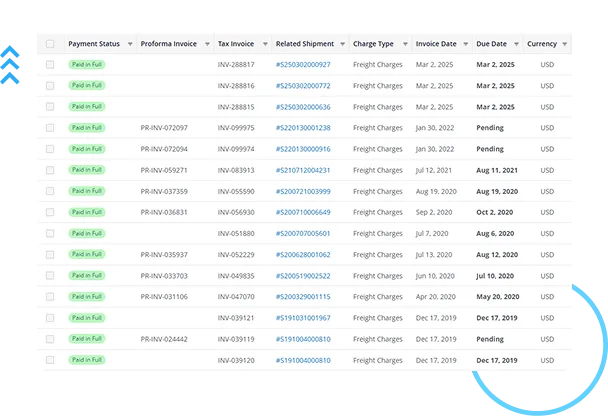
Task: Tick the checkbox on the INV-047070 row
Action: point(50,297)
